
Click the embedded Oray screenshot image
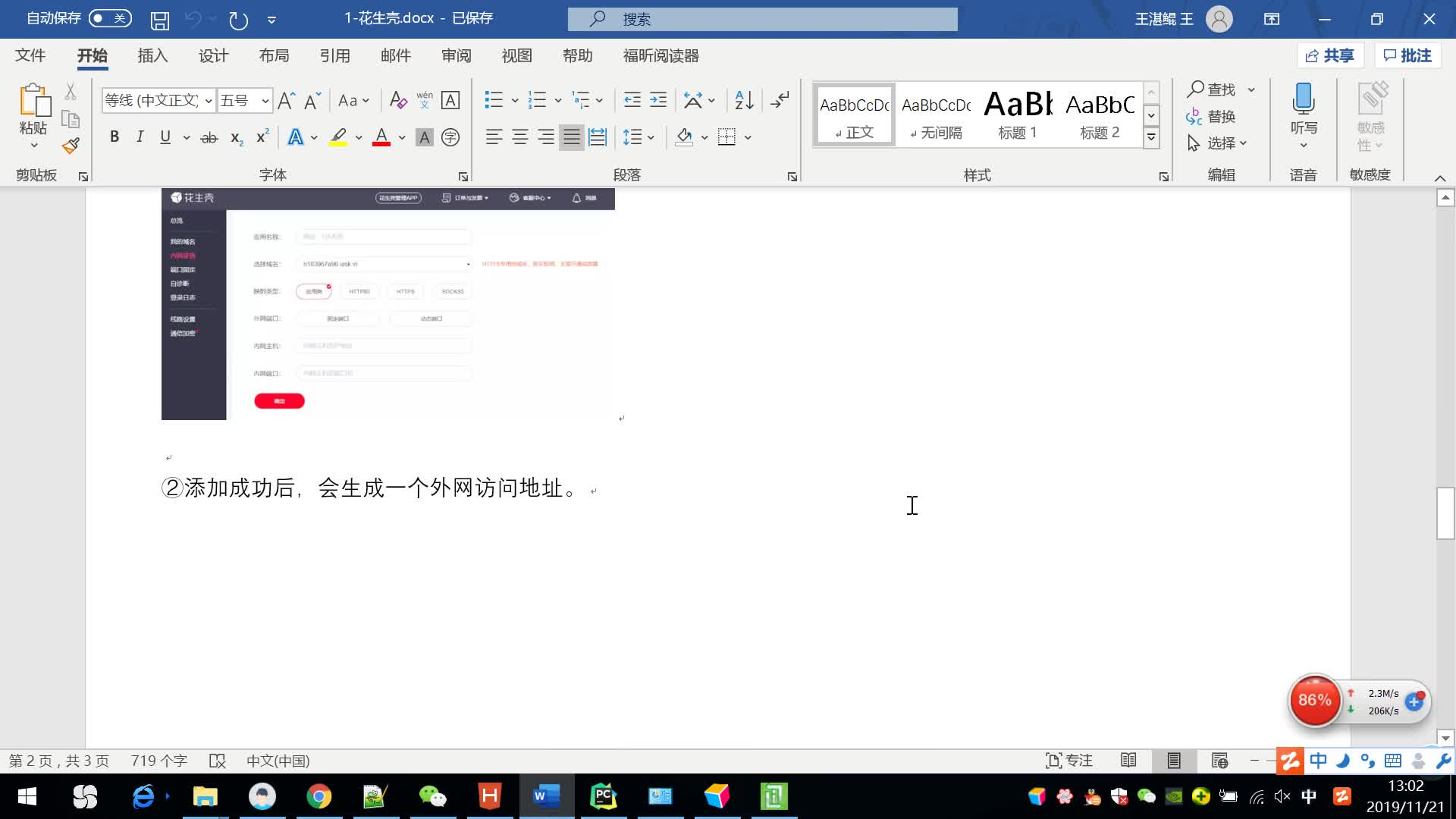click(388, 304)
